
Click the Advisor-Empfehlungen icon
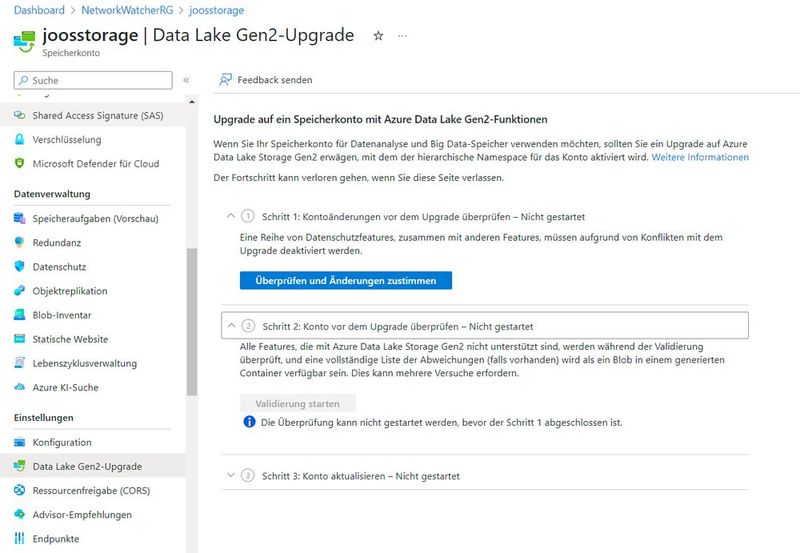19,514
